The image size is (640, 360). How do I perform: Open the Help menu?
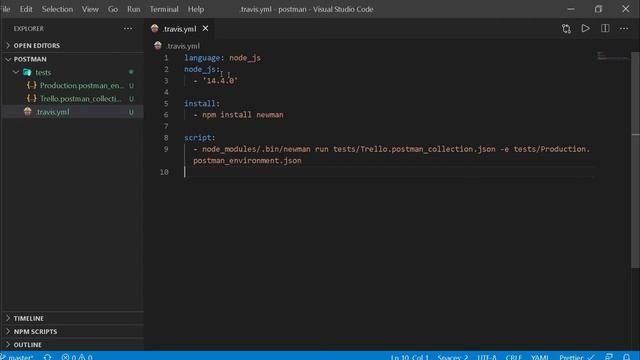(x=196, y=9)
